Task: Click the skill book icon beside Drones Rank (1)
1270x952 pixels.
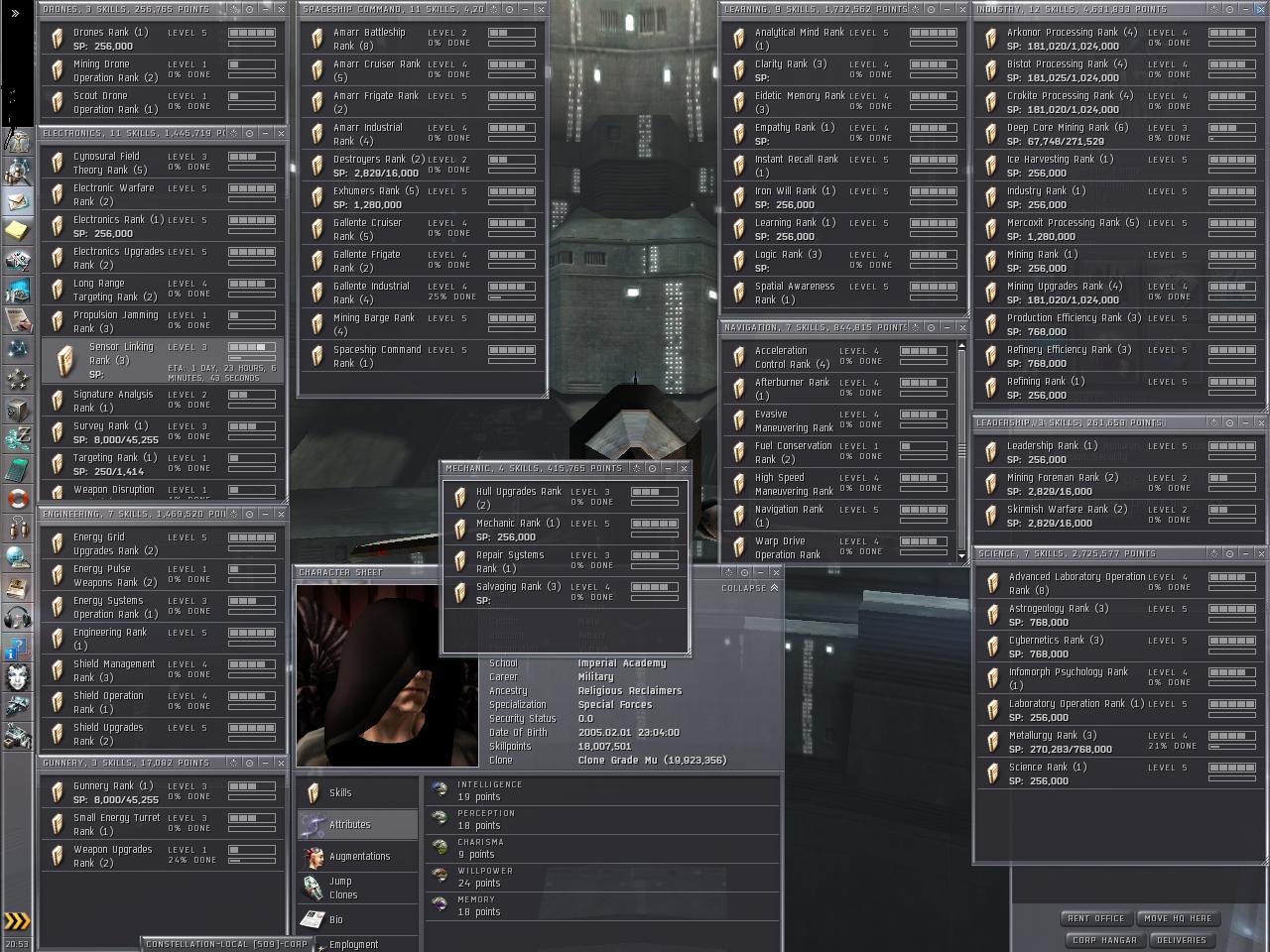Action: (x=59, y=39)
